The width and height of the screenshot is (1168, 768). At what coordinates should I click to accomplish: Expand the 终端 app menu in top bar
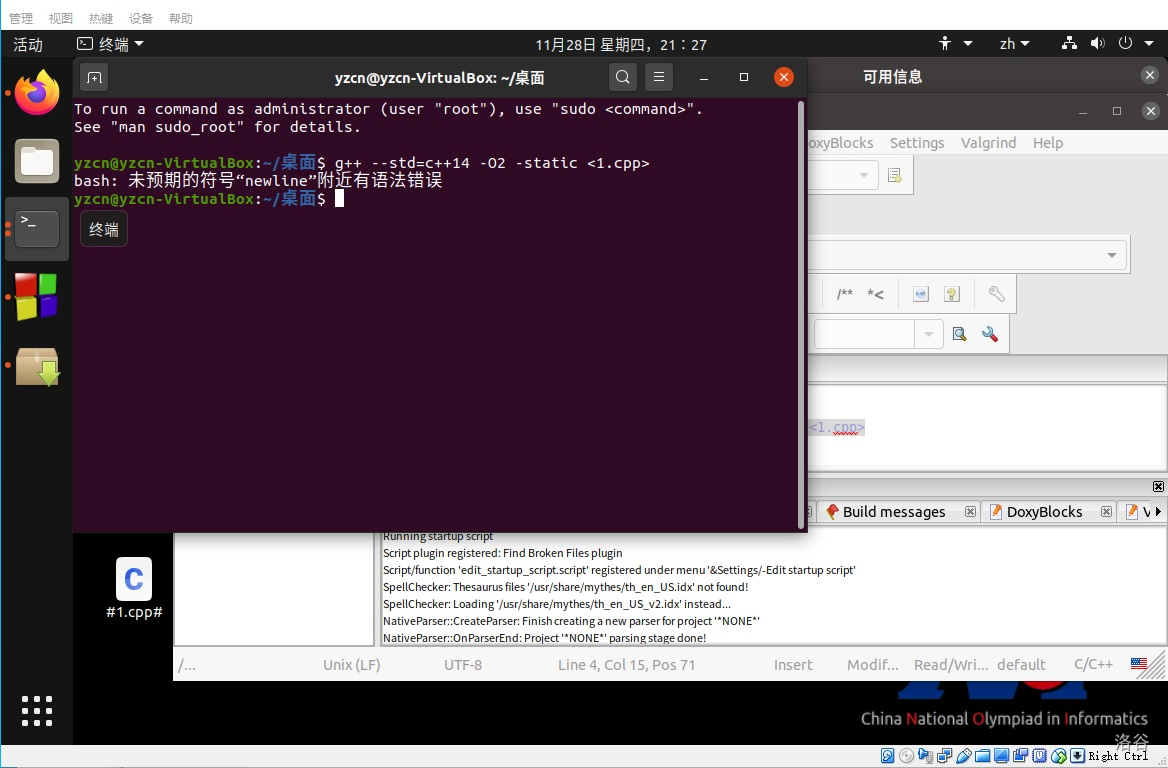(111, 44)
